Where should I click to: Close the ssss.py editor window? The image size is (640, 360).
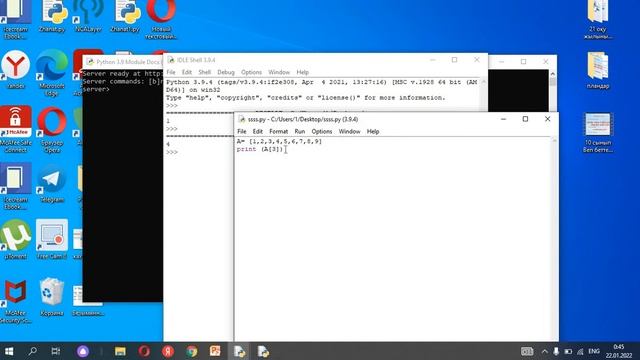click(x=547, y=119)
